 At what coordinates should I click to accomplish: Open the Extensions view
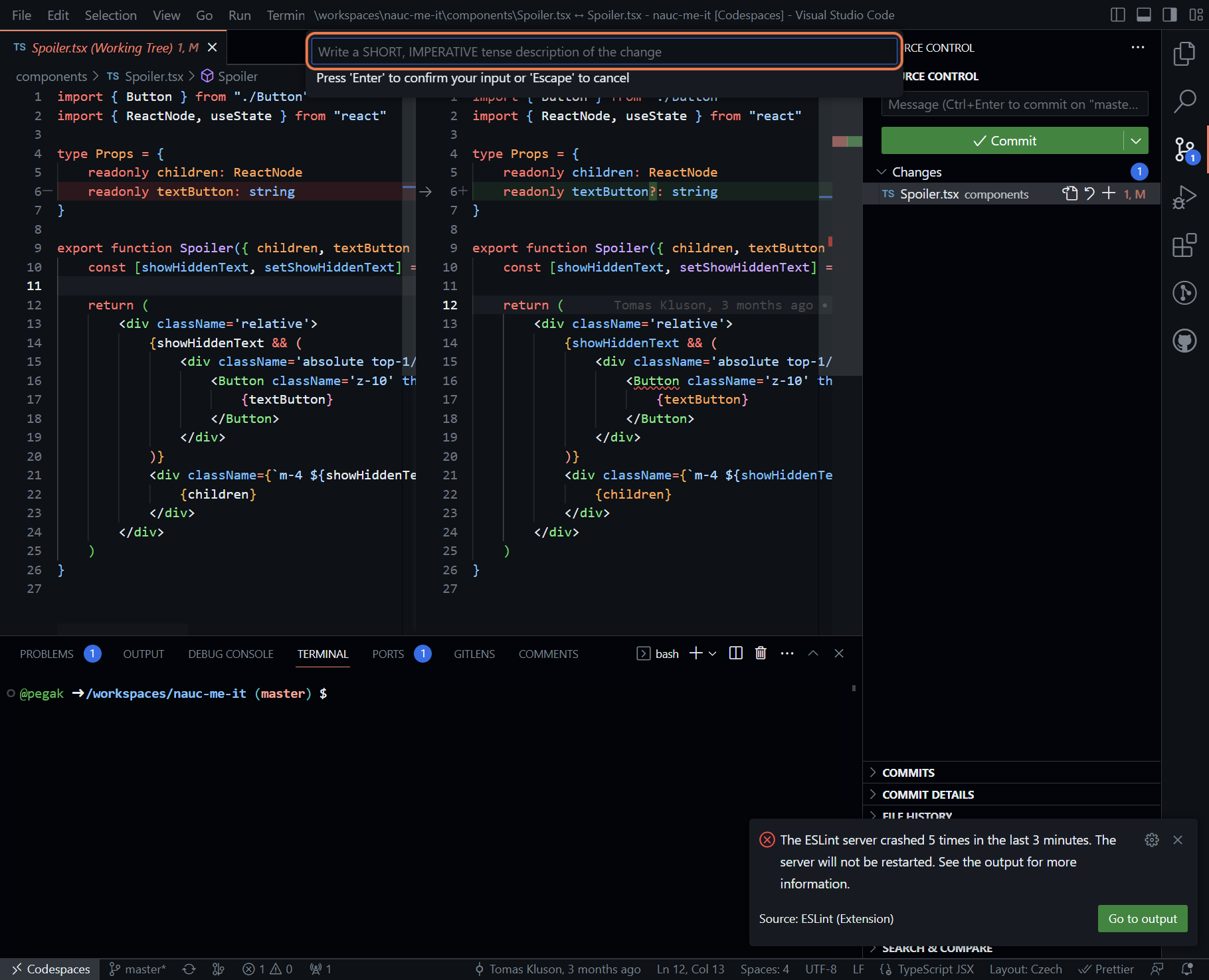[1184, 245]
